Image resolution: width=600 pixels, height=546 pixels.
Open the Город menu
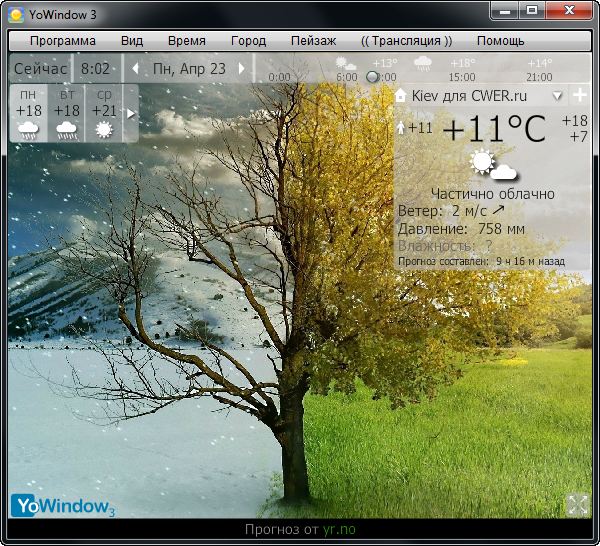coord(248,41)
